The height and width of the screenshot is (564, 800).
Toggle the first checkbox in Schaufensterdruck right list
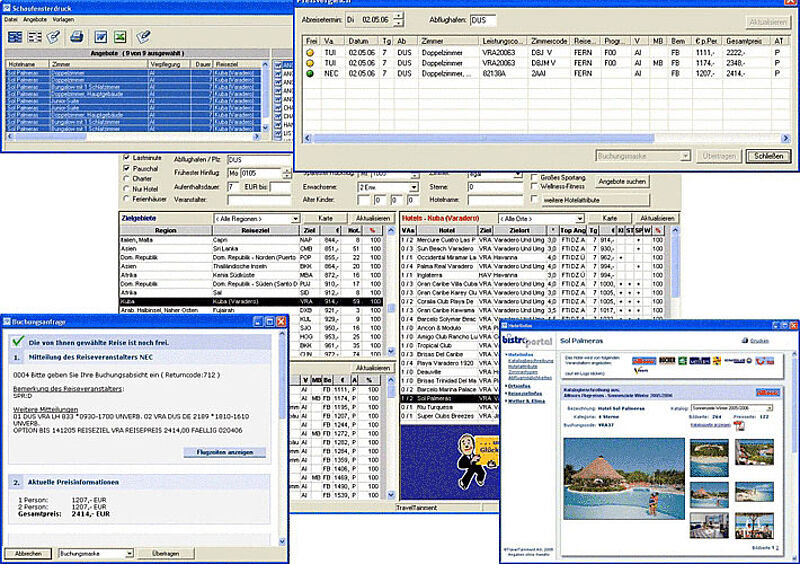point(278,65)
